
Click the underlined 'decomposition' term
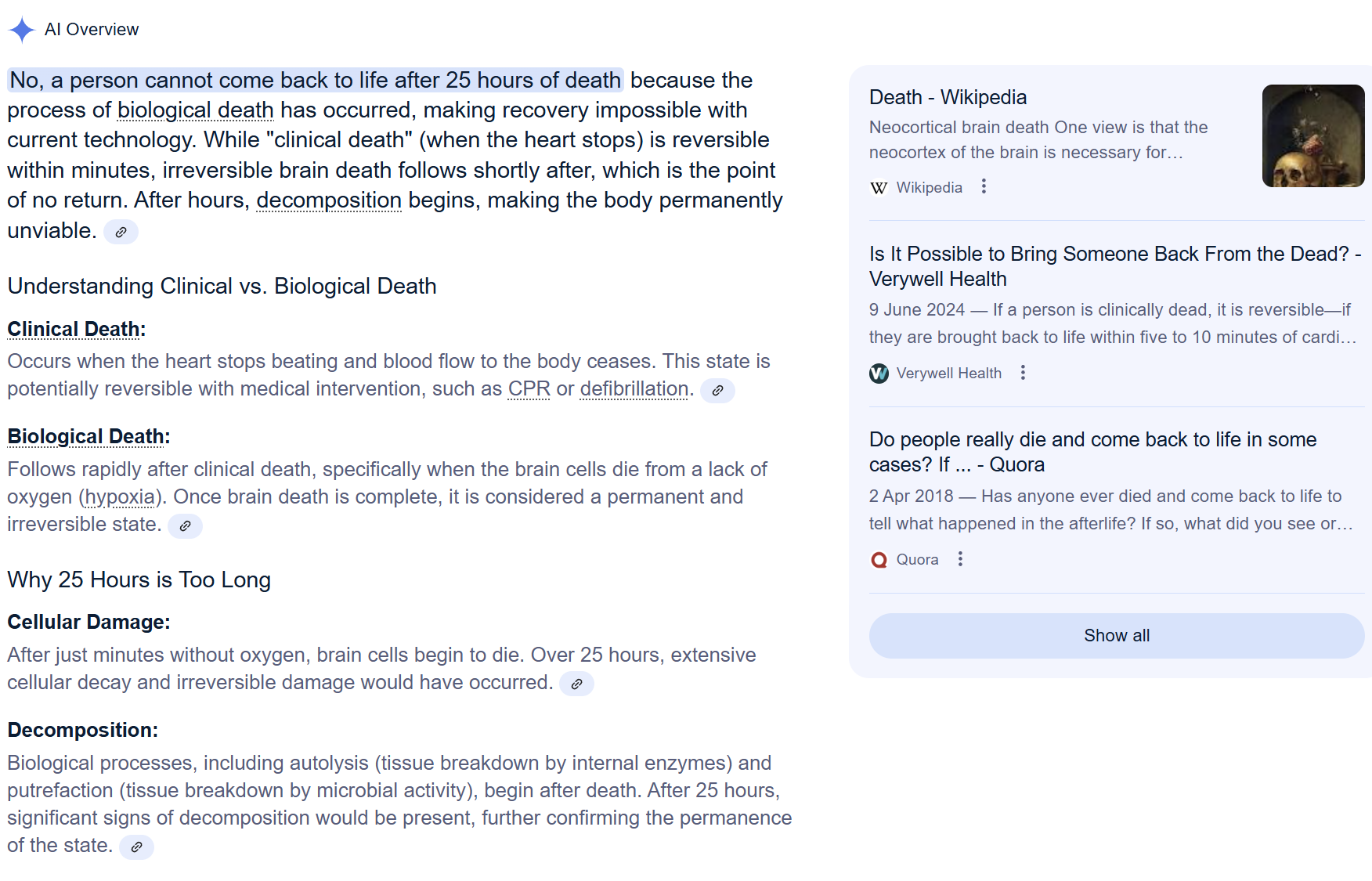(x=329, y=200)
